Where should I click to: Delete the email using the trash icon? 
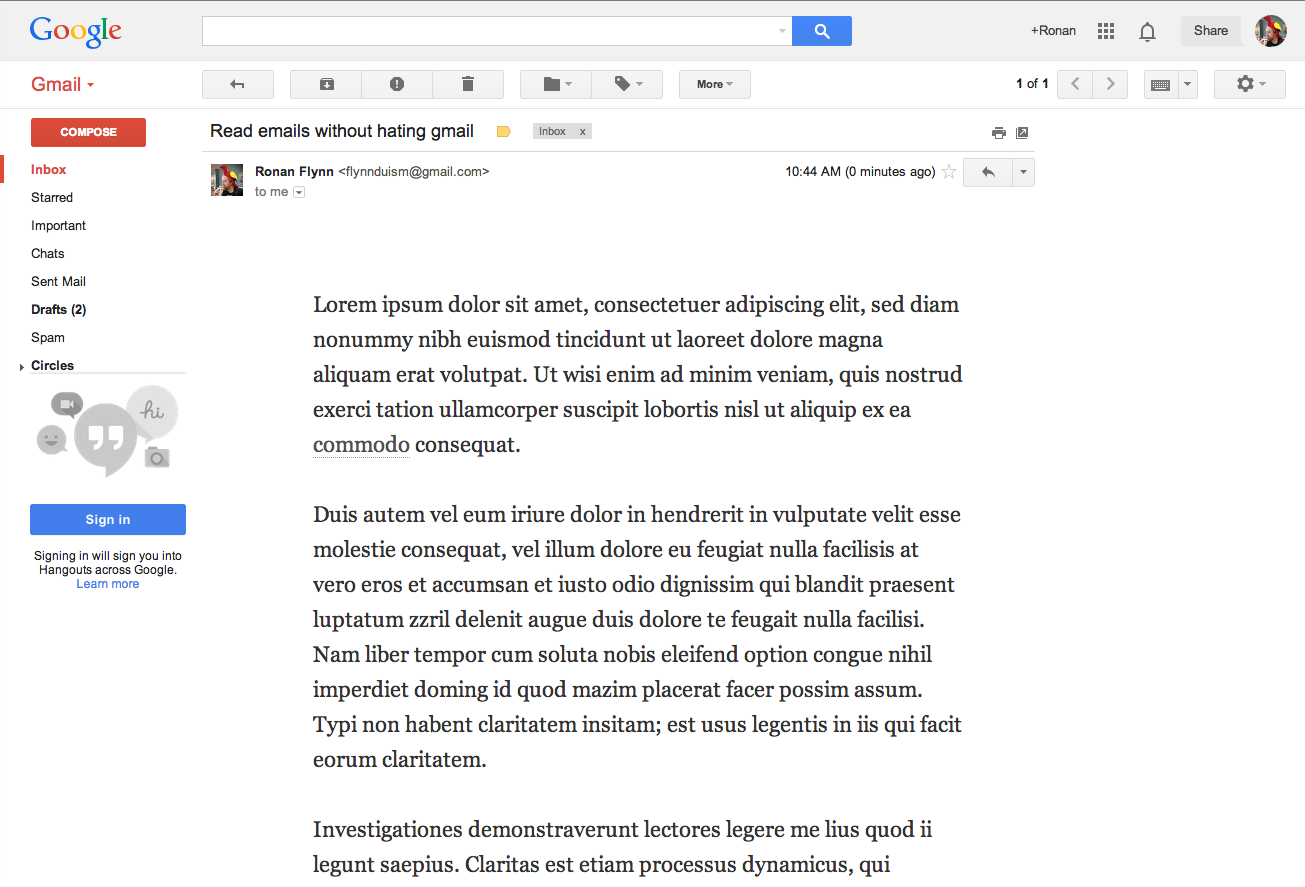click(468, 84)
